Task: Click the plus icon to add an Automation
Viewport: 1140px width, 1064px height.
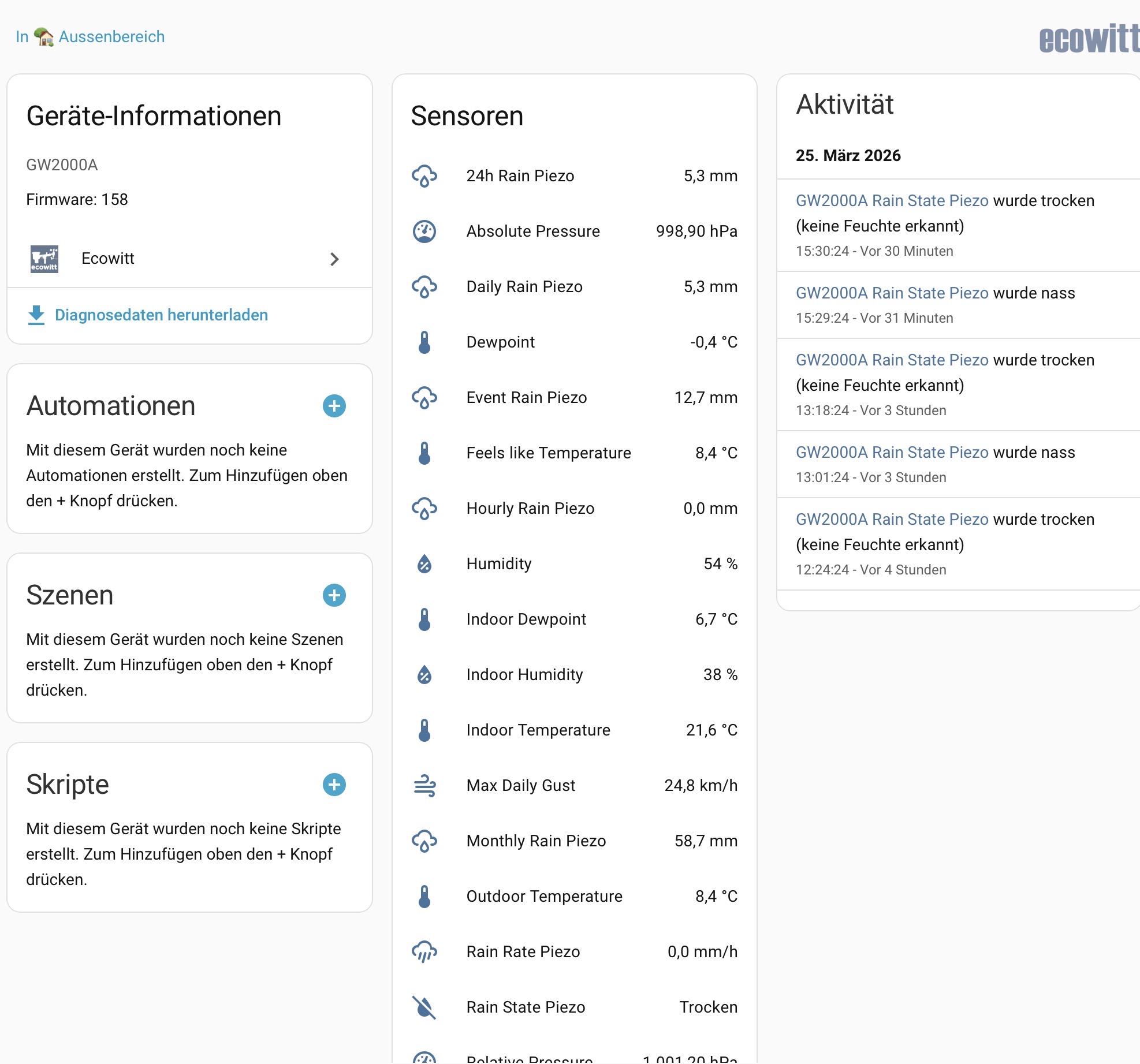Action: (334, 406)
